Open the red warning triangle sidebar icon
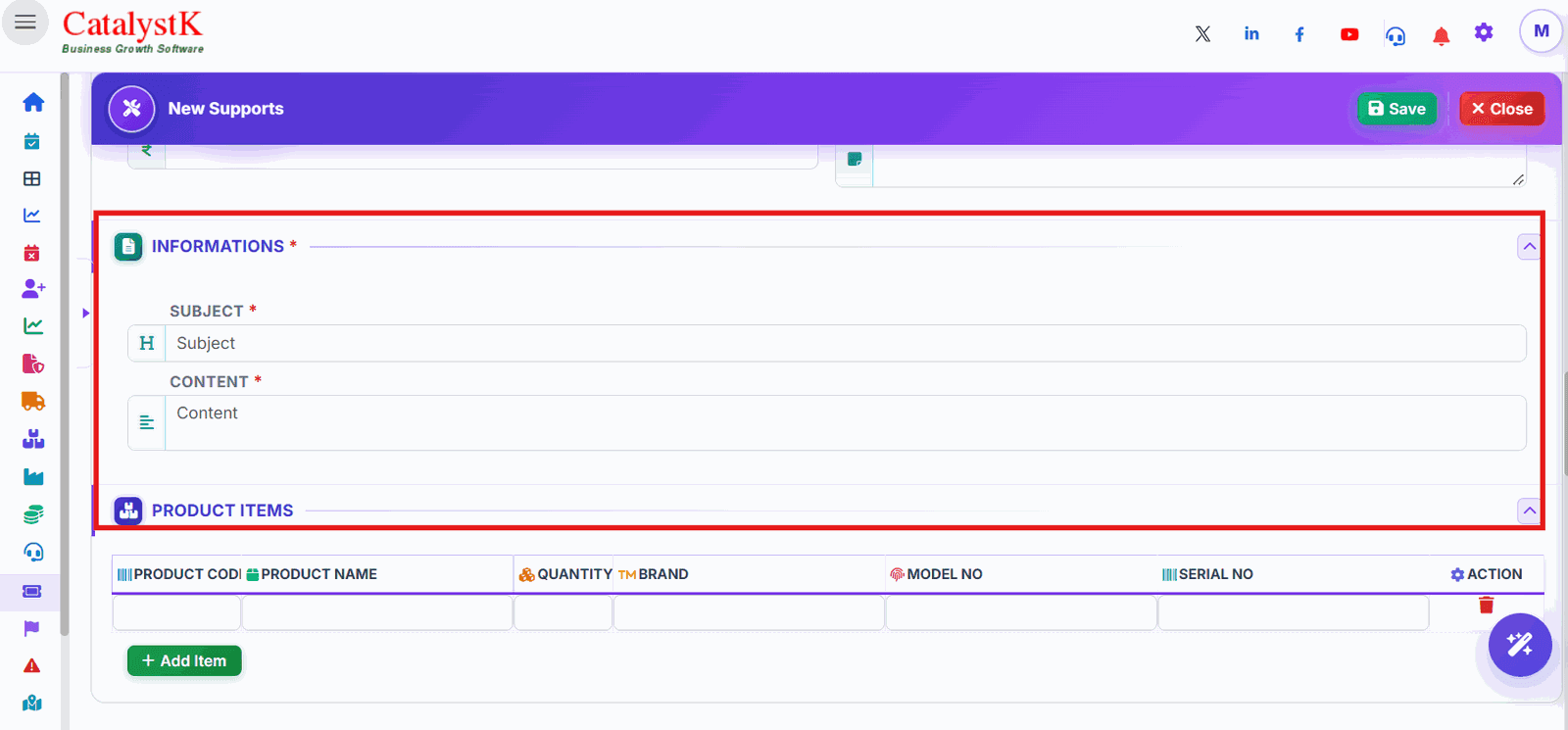This screenshot has width=1568, height=730. tap(32, 666)
